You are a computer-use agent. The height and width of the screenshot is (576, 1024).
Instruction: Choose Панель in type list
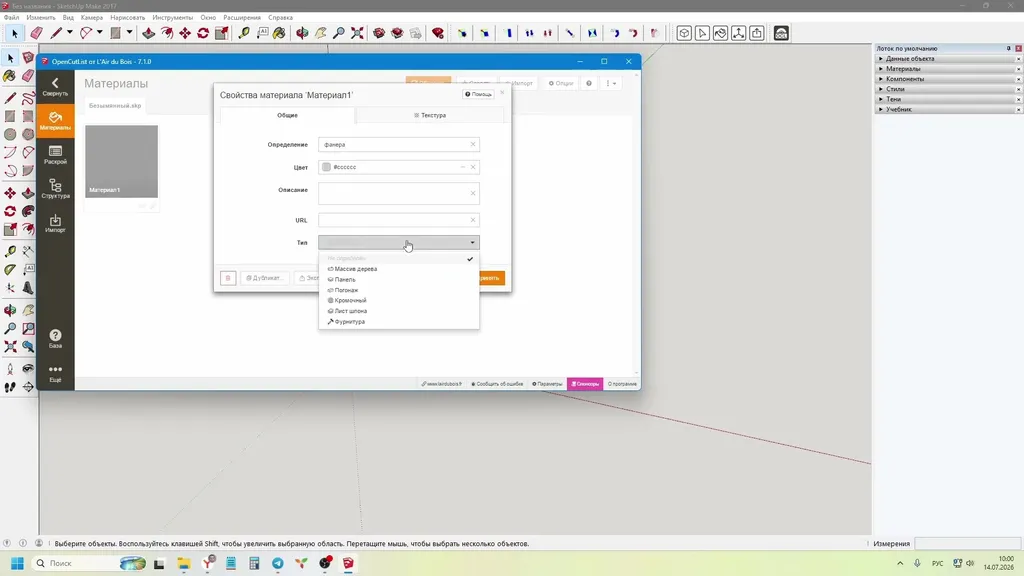398,280
